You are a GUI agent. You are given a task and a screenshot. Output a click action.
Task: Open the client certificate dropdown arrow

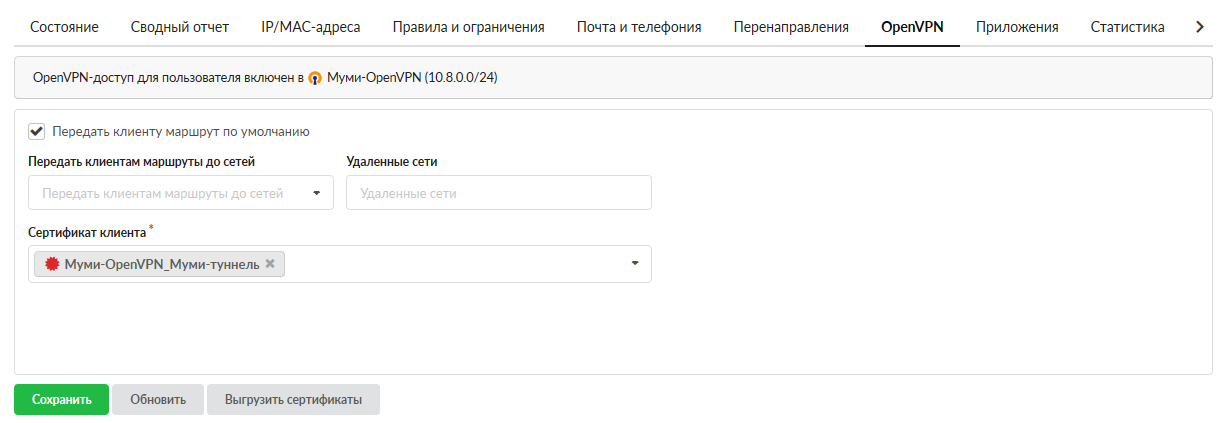coord(635,264)
